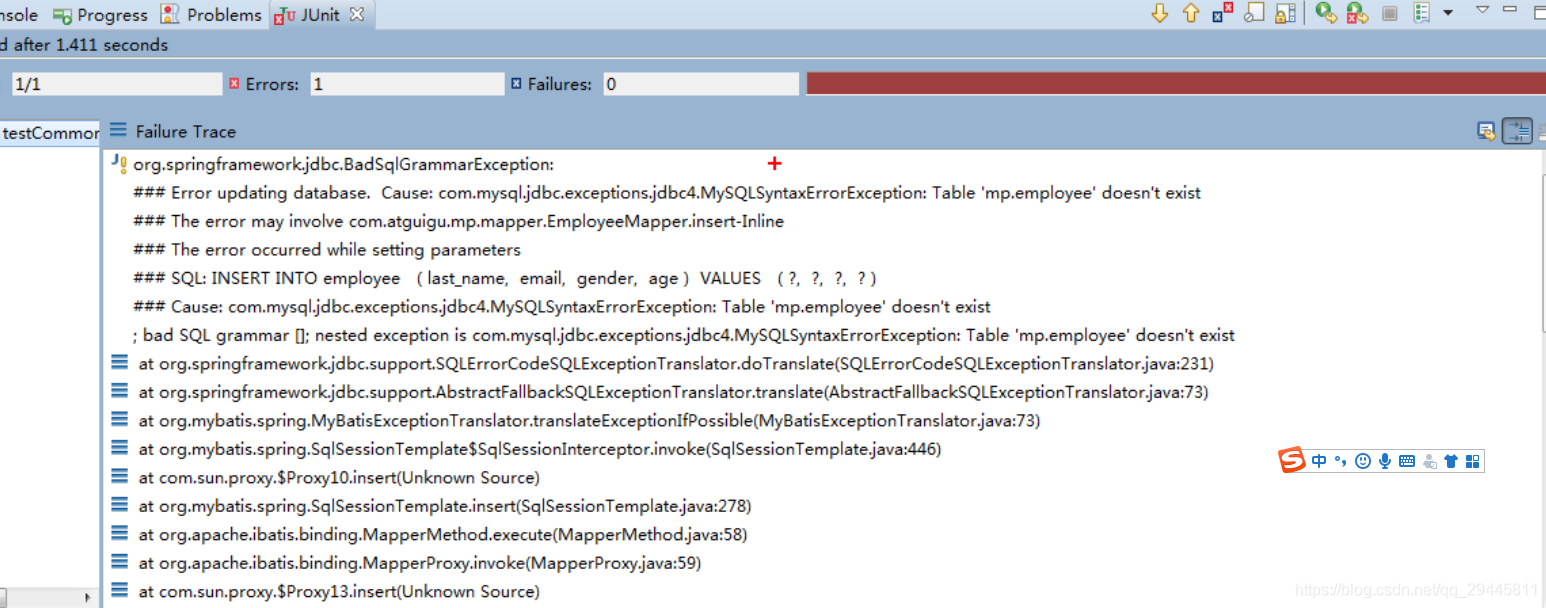Viewport: 1546px width, 608px height.
Task: Switch to the Problems tab
Action: [x=211, y=15]
